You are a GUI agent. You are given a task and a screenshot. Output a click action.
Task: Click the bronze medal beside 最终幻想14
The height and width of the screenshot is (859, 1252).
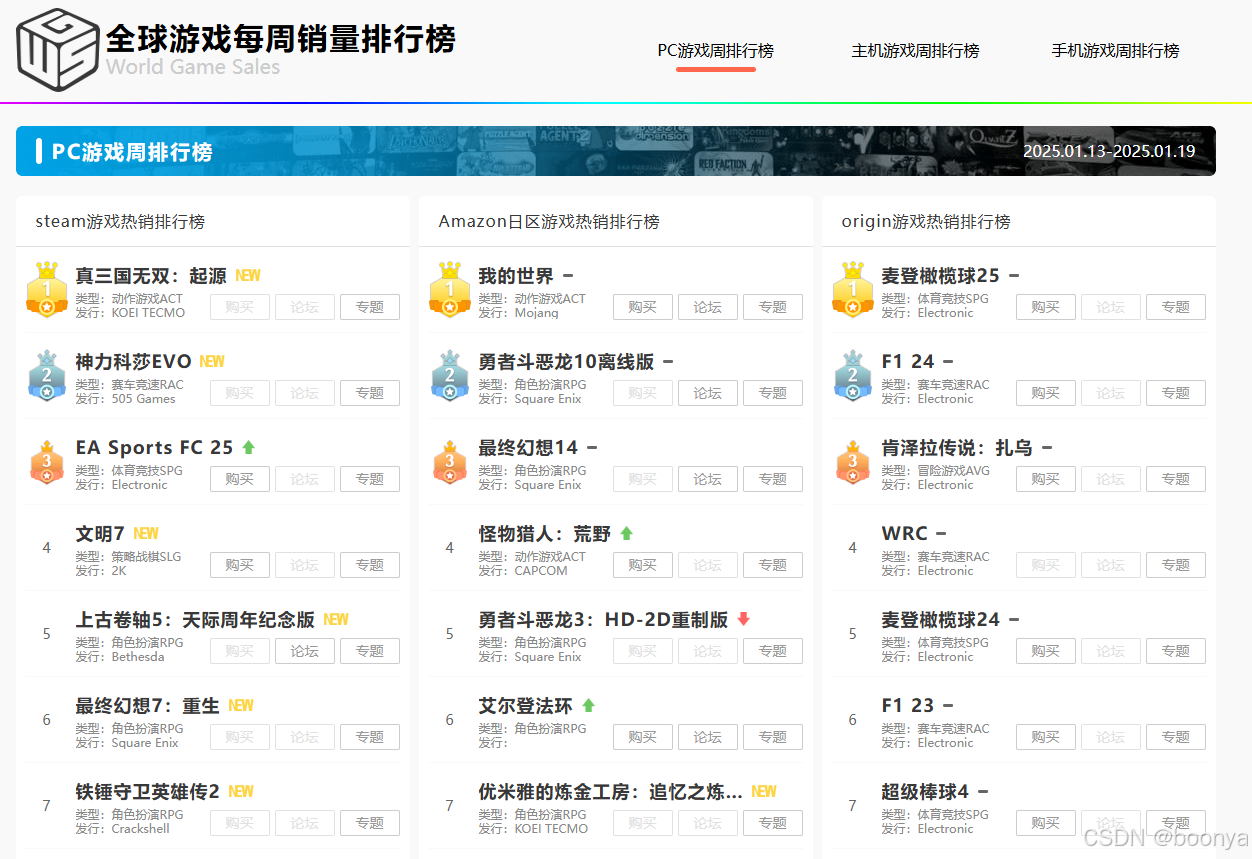pos(449,462)
